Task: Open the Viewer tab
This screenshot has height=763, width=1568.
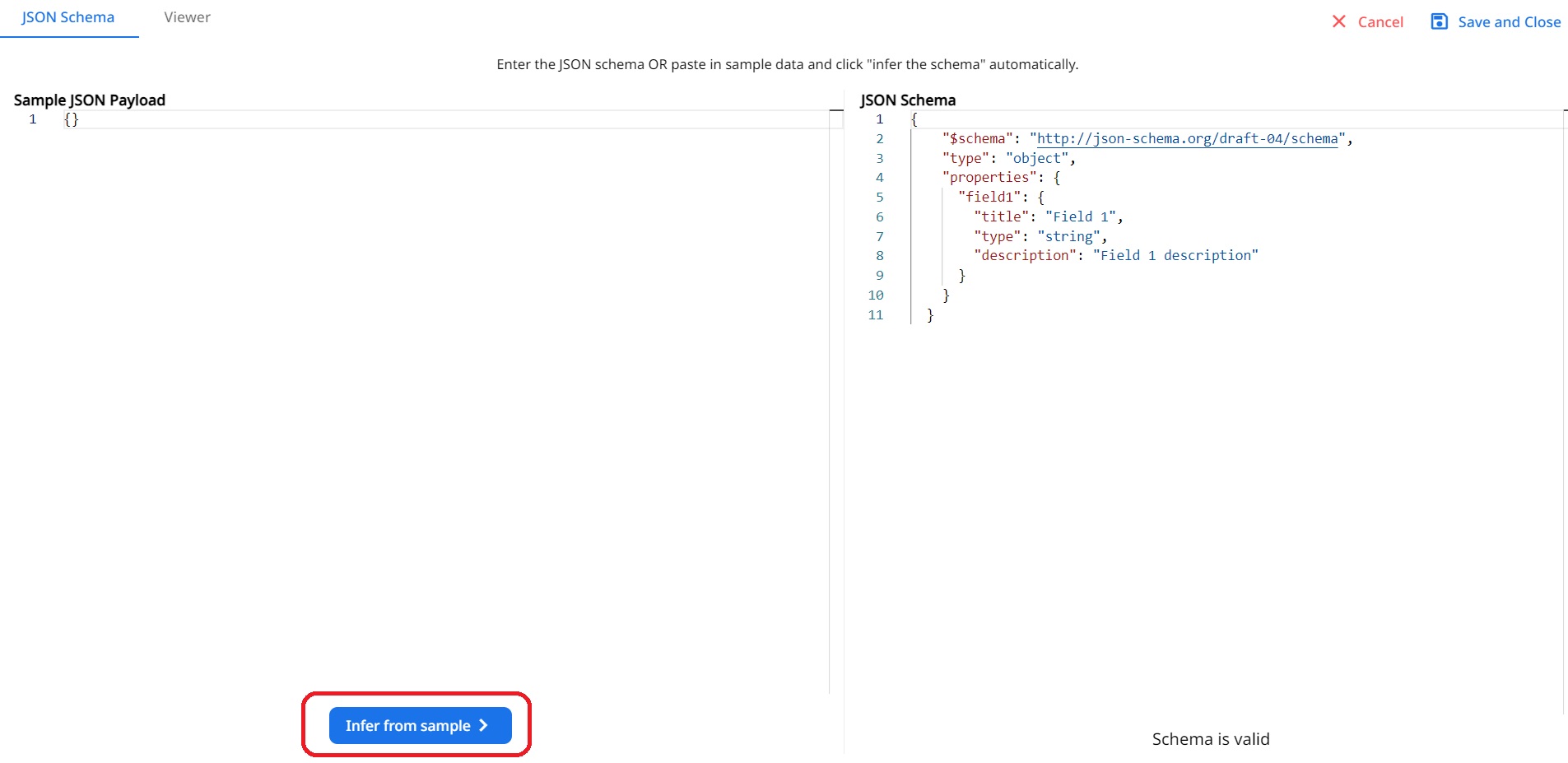Action: (187, 17)
